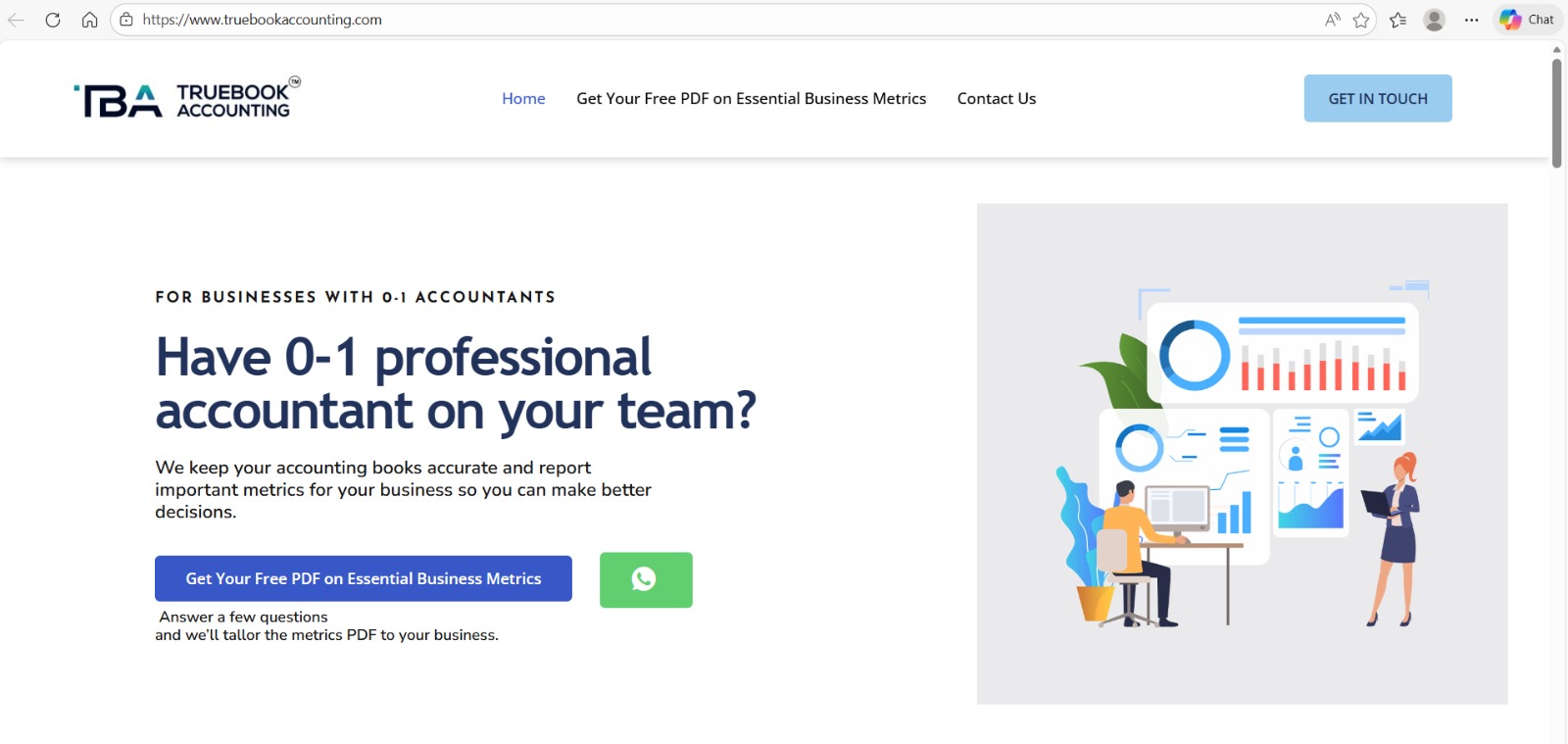This screenshot has height=744, width=1568.
Task: Open the browser profile avatar
Action: pos(1434,20)
